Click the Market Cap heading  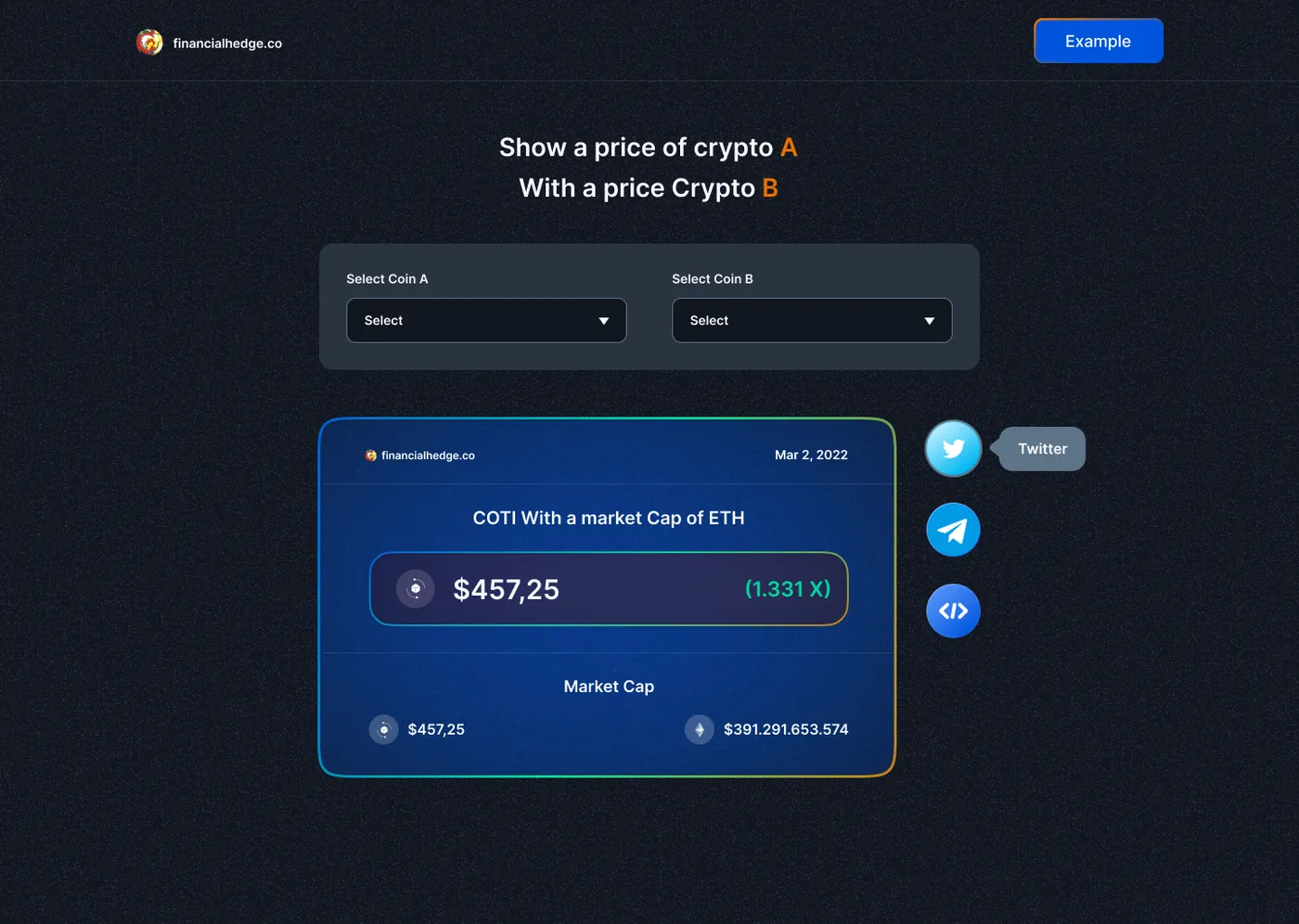pos(609,687)
